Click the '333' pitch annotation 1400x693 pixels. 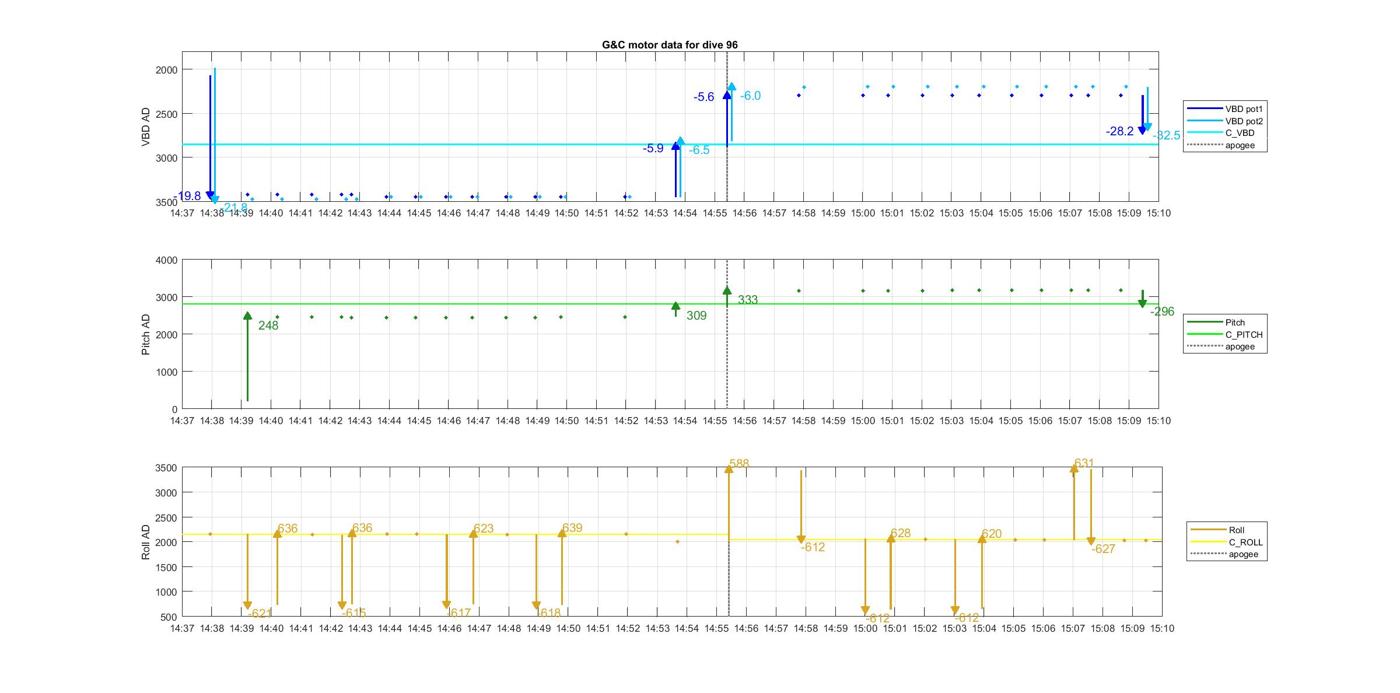click(747, 300)
